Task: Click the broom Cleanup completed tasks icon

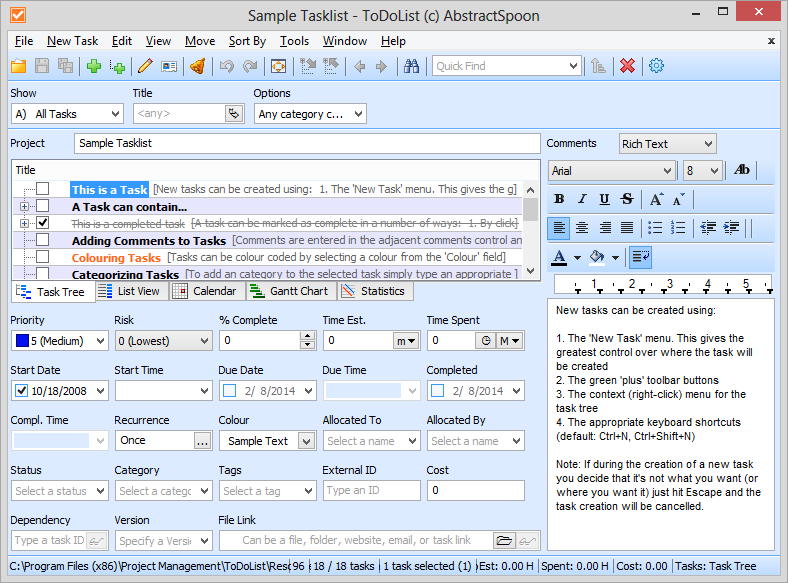Action: tap(198, 66)
